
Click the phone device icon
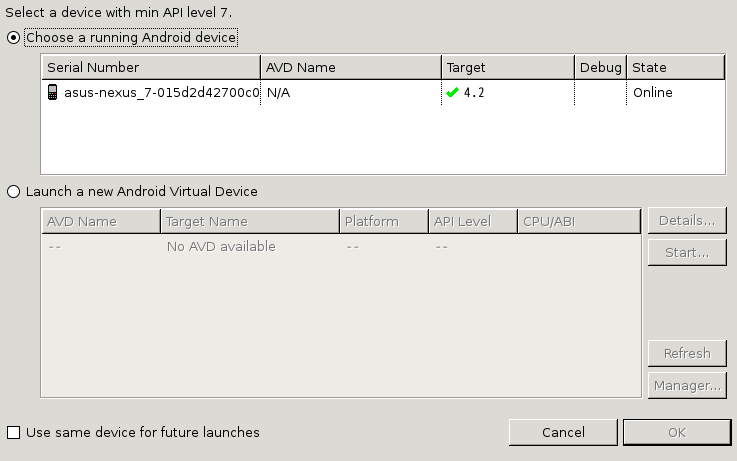pyautogui.click(x=53, y=92)
